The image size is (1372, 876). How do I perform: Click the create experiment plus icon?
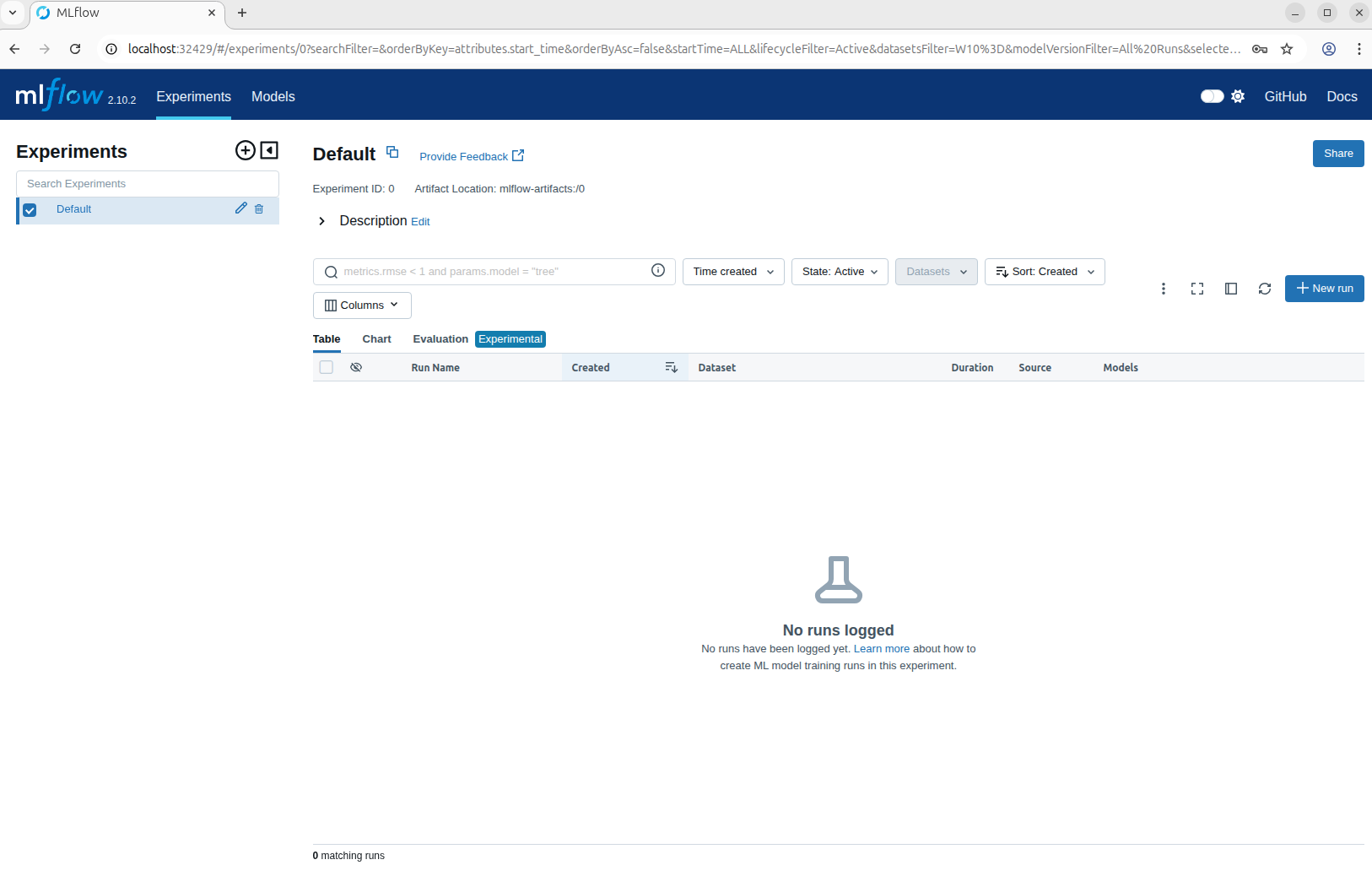(245, 150)
